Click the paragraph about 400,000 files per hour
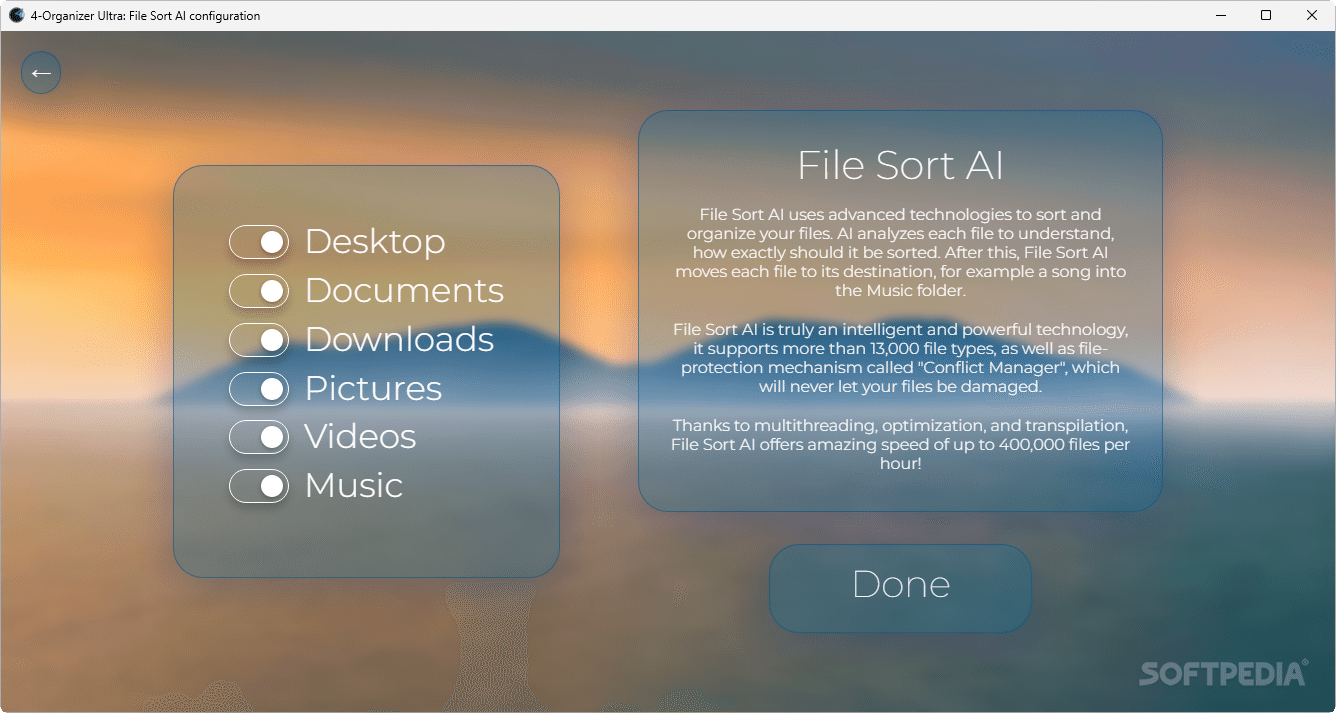This screenshot has height=713, width=1336. click(x=900, y=445)
